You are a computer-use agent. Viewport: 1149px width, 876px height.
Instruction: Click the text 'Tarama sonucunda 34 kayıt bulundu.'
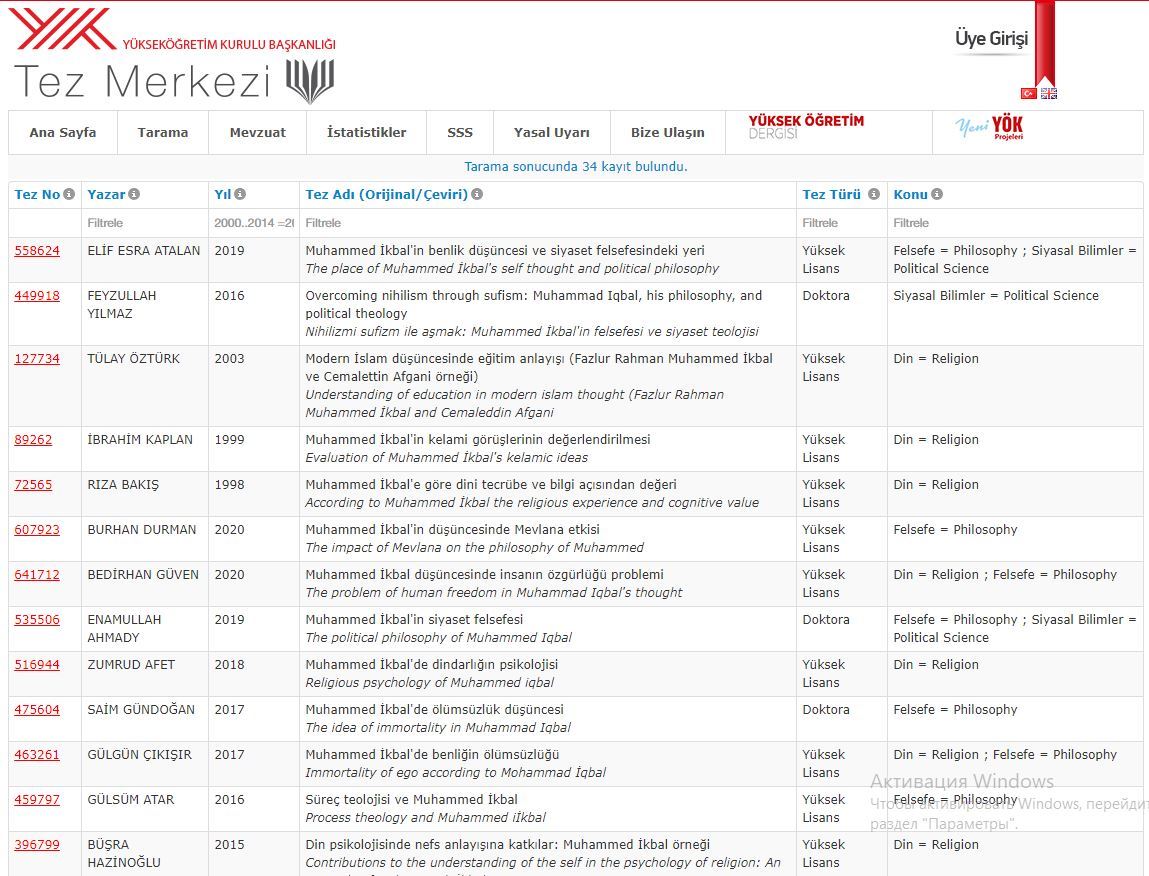(x=576, y=166)
